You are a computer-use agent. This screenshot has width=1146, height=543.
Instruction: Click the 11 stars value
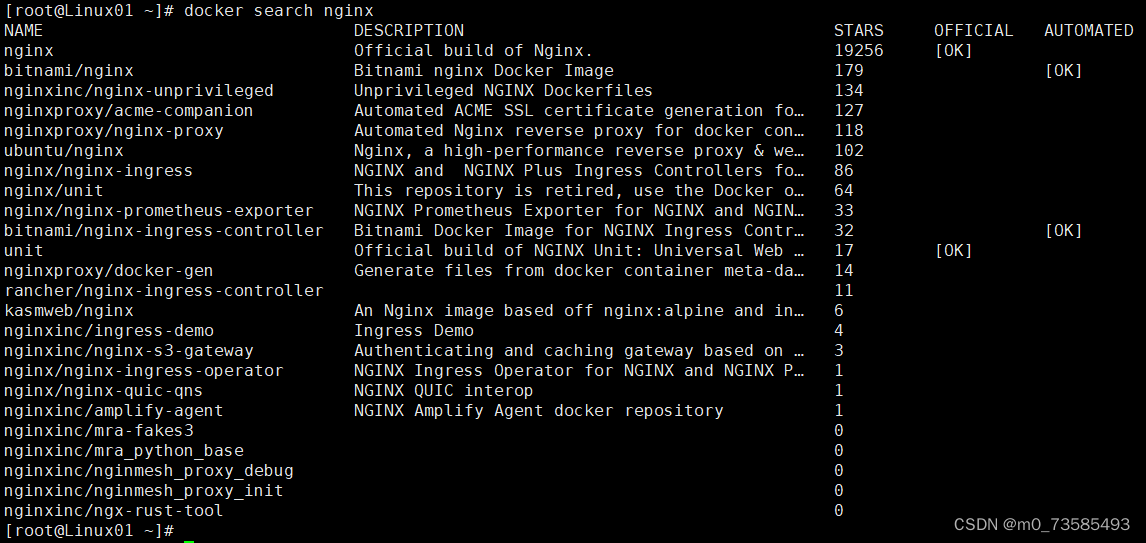843,291
